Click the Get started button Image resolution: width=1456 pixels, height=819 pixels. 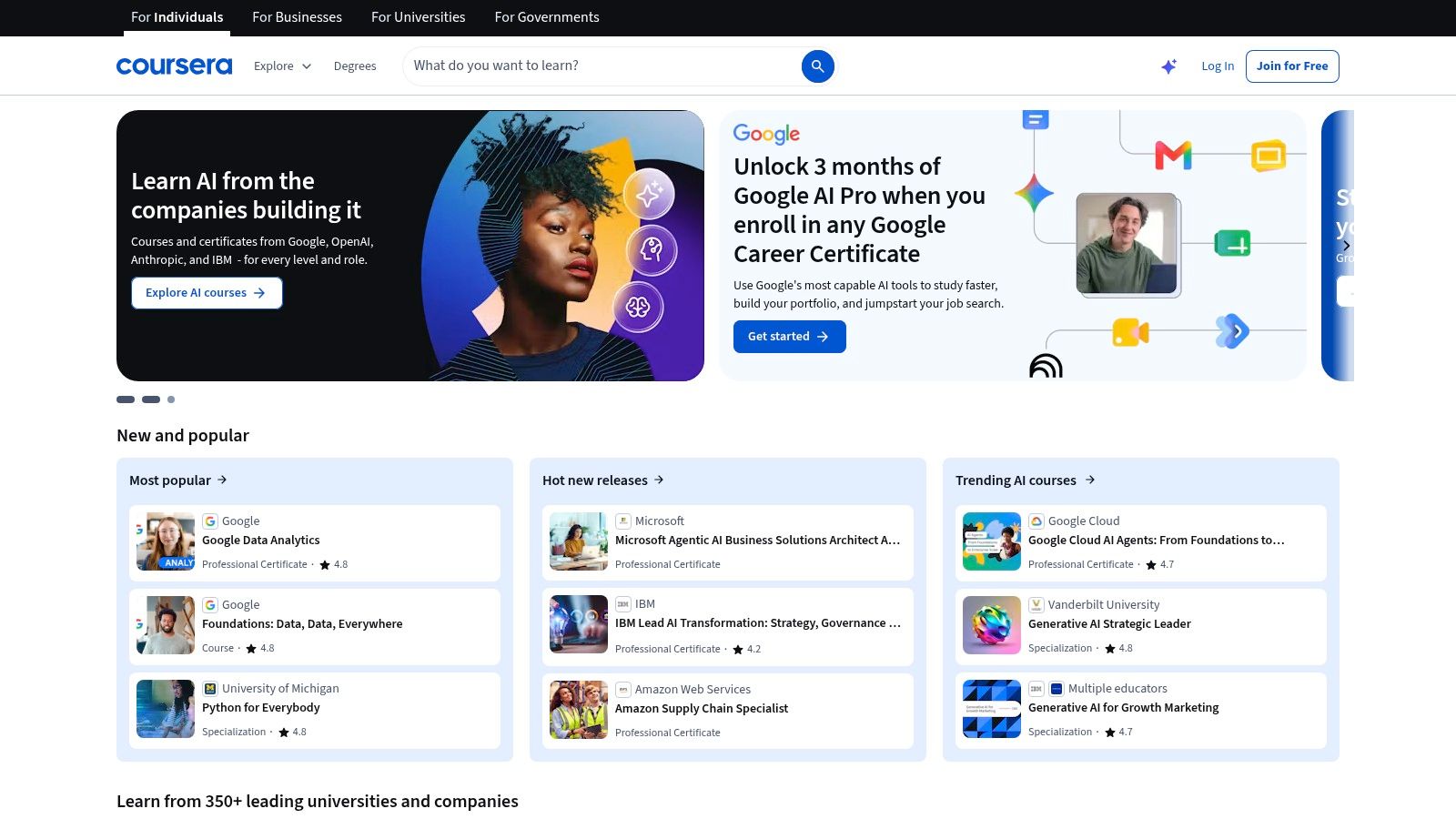click(x=790, y=337)
